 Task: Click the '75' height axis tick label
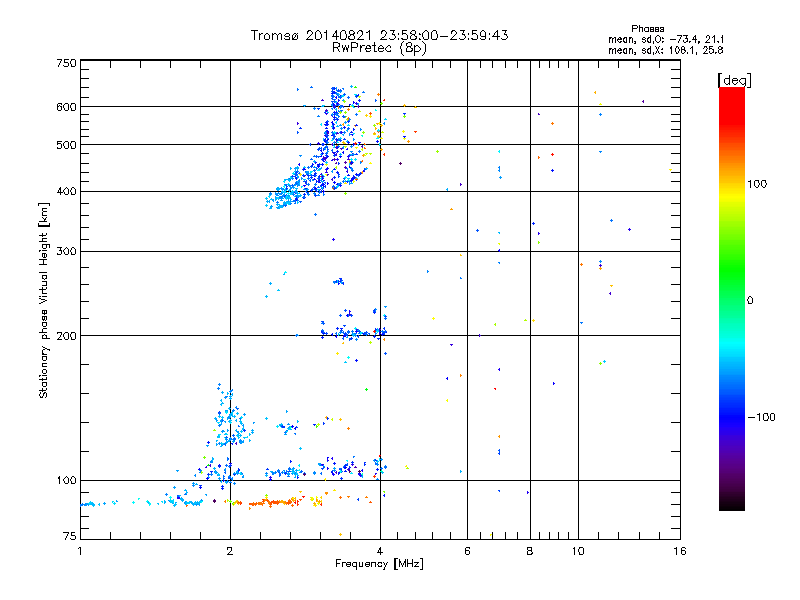coord(70,536)
